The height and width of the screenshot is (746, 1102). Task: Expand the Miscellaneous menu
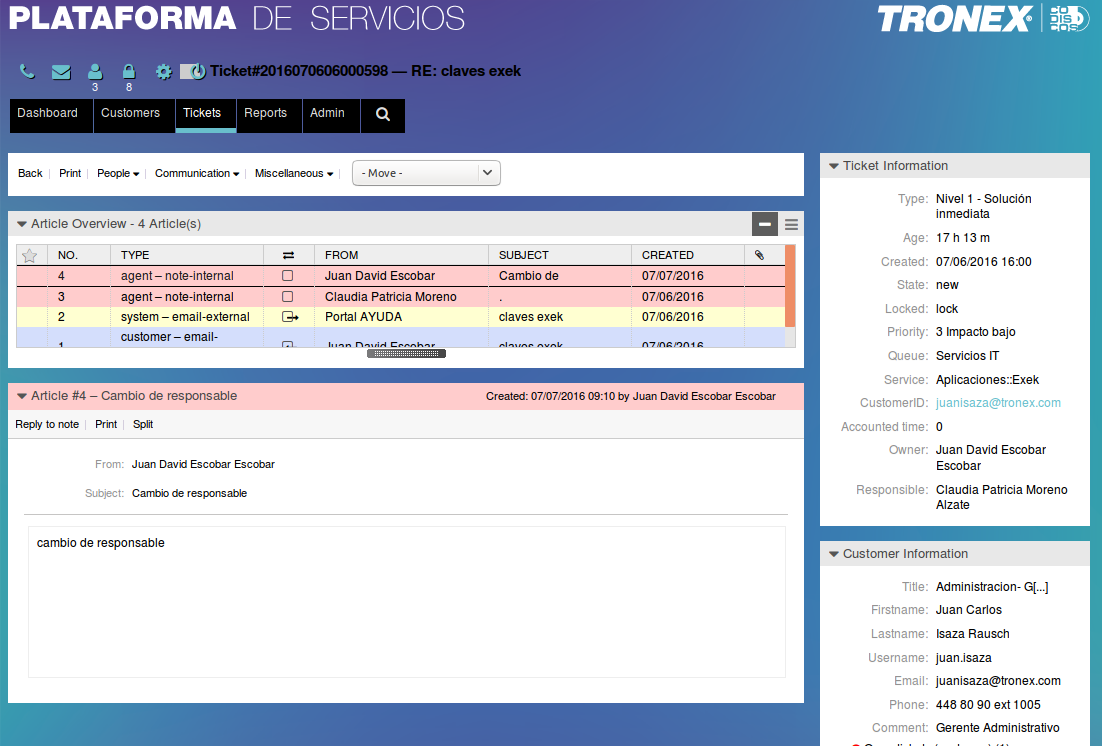pyautogui.click(x=294, y=174)
